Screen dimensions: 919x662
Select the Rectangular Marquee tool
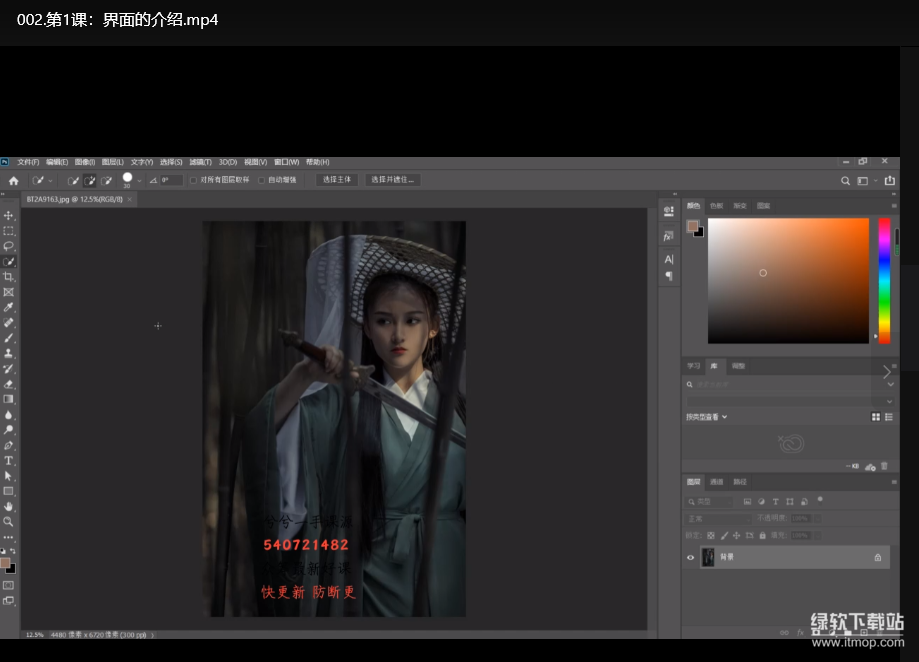(x=8, y=231)
